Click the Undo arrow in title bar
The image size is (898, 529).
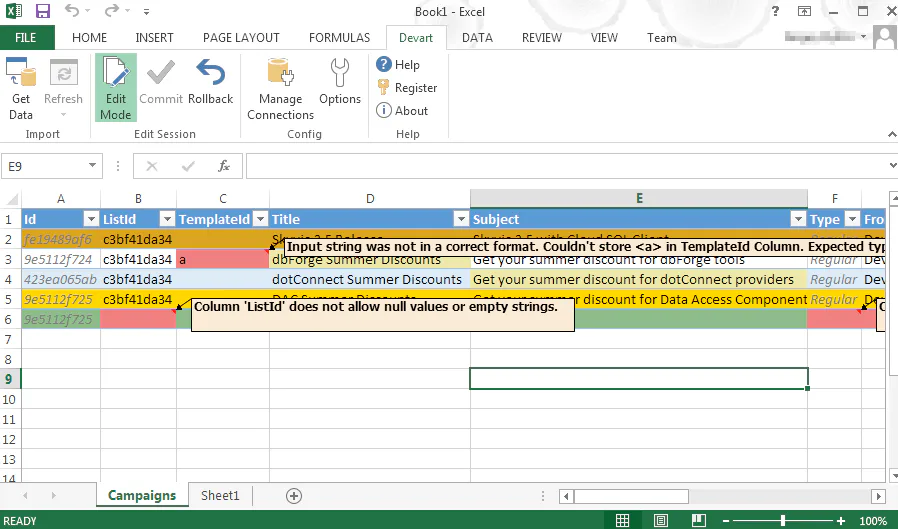[72, 10]
